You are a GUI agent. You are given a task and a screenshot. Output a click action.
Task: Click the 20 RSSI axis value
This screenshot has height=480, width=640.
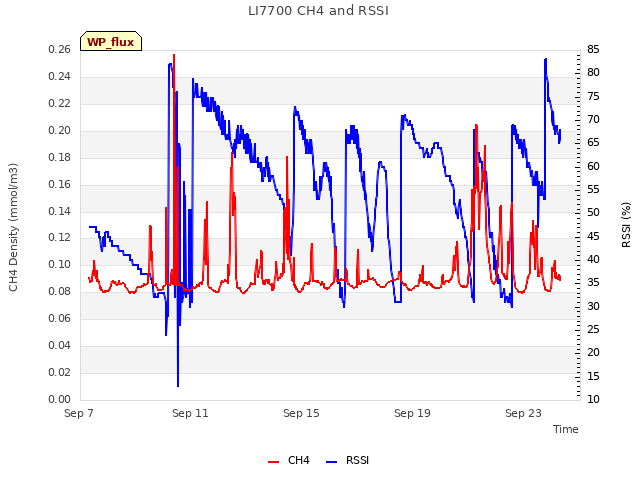(593, 352)
